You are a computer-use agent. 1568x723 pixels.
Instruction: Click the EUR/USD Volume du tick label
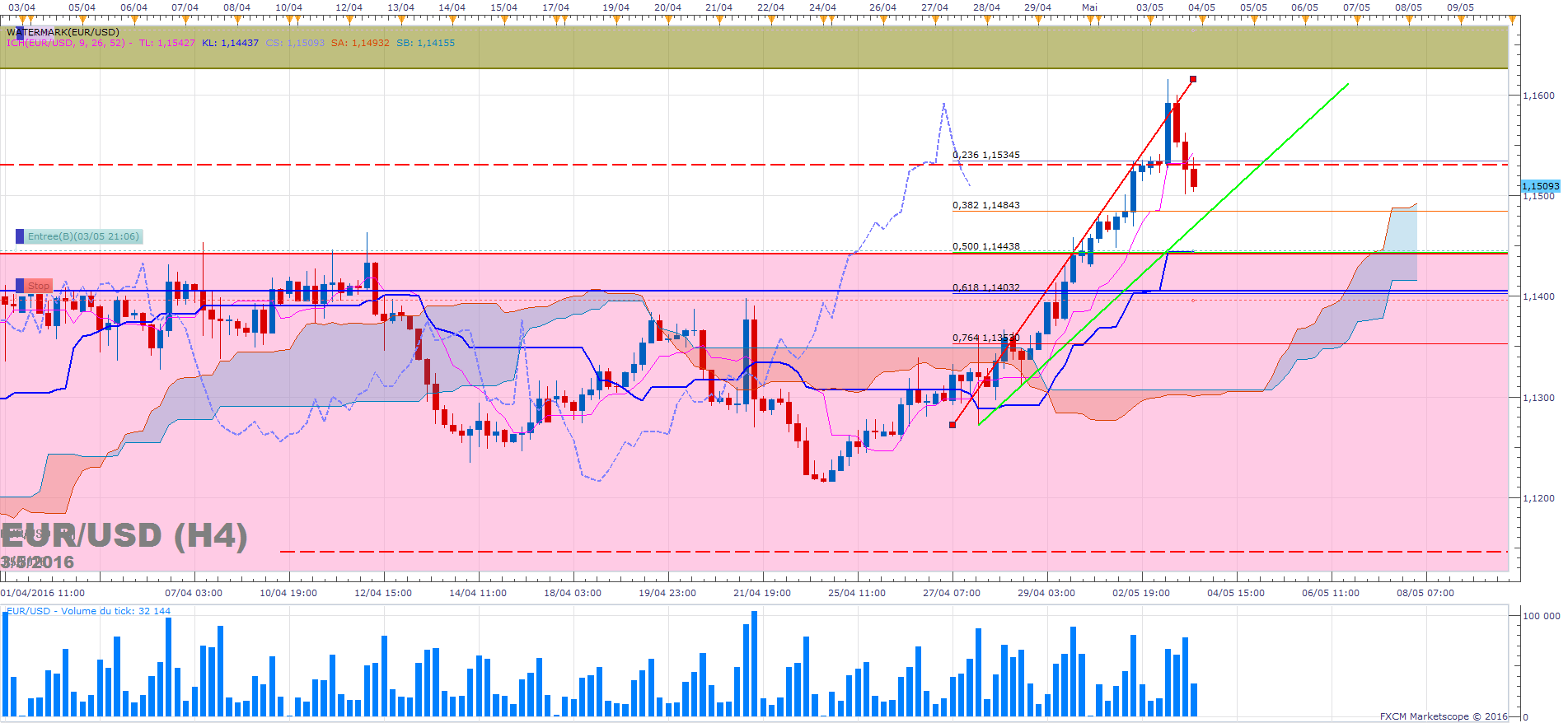pos(88,611)
